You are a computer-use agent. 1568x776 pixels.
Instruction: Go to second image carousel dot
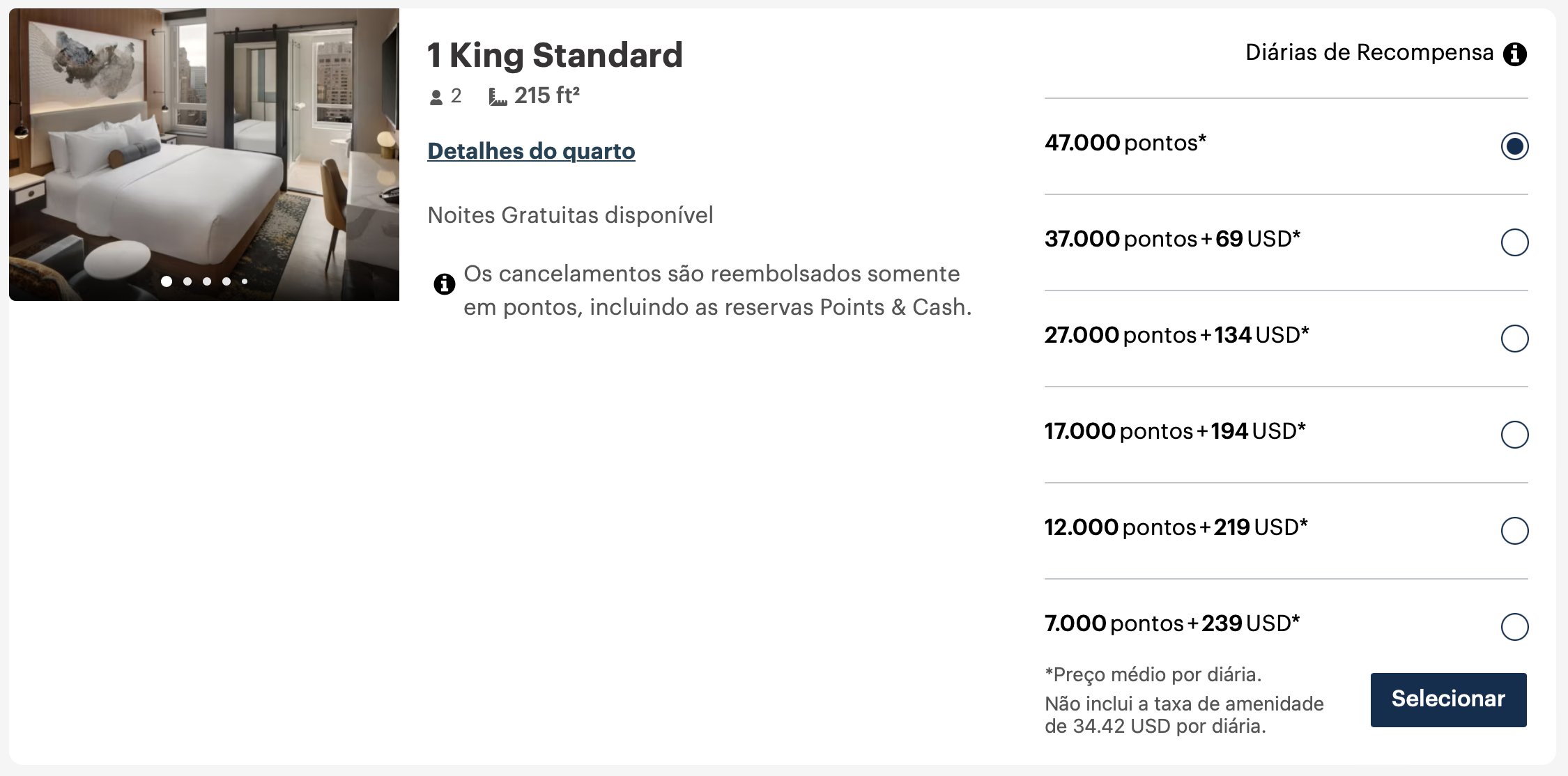(187, 281)
